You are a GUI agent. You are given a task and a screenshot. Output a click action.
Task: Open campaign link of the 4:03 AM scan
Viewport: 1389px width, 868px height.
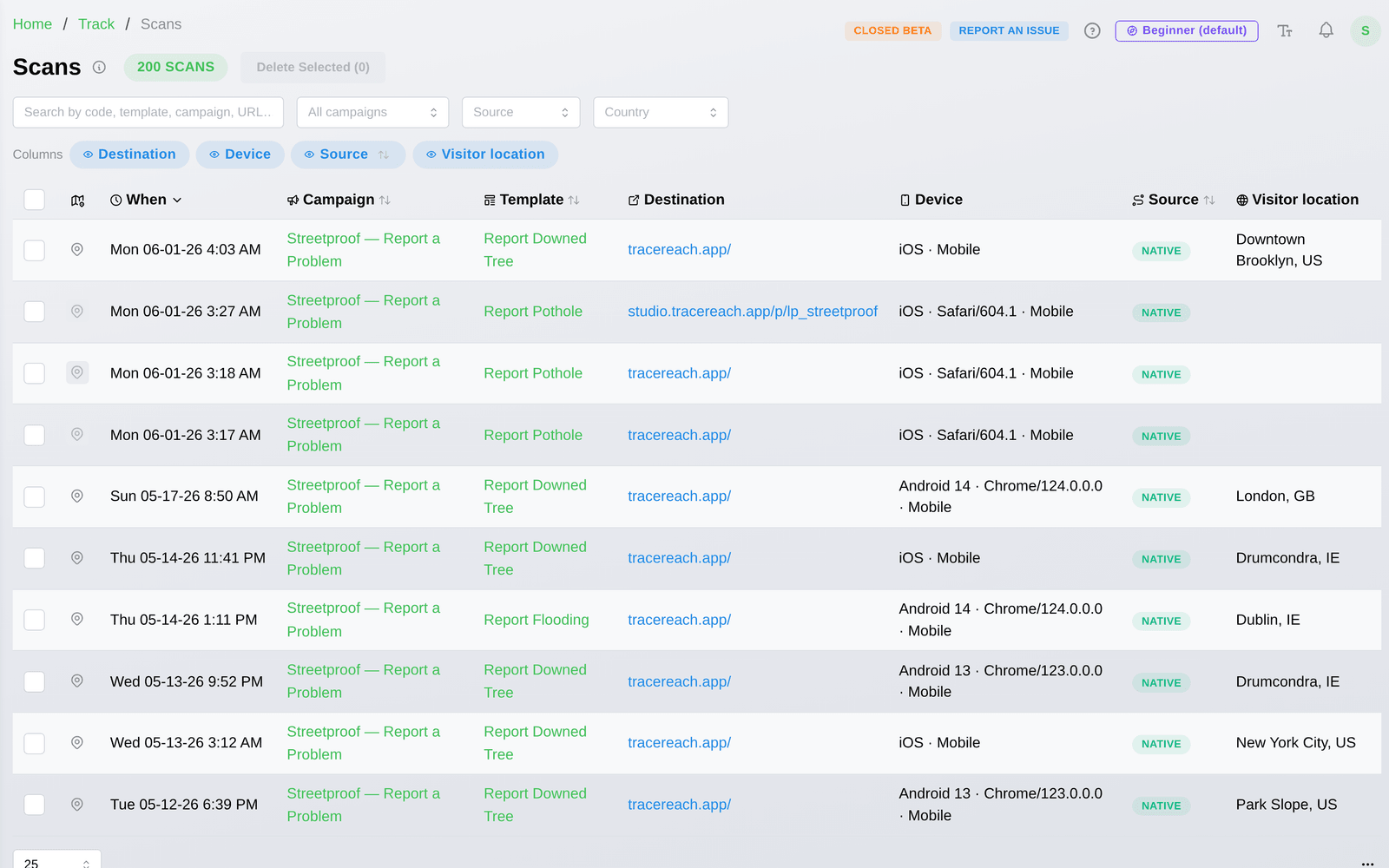click(364, 250)
